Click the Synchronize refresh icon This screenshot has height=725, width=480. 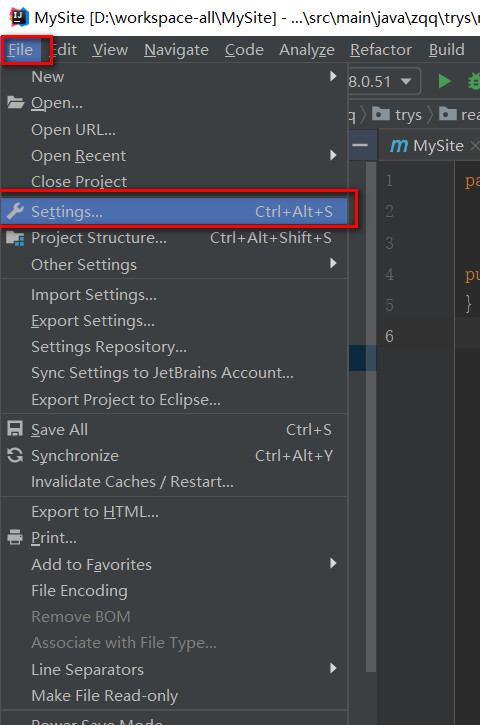pos(15,455)
